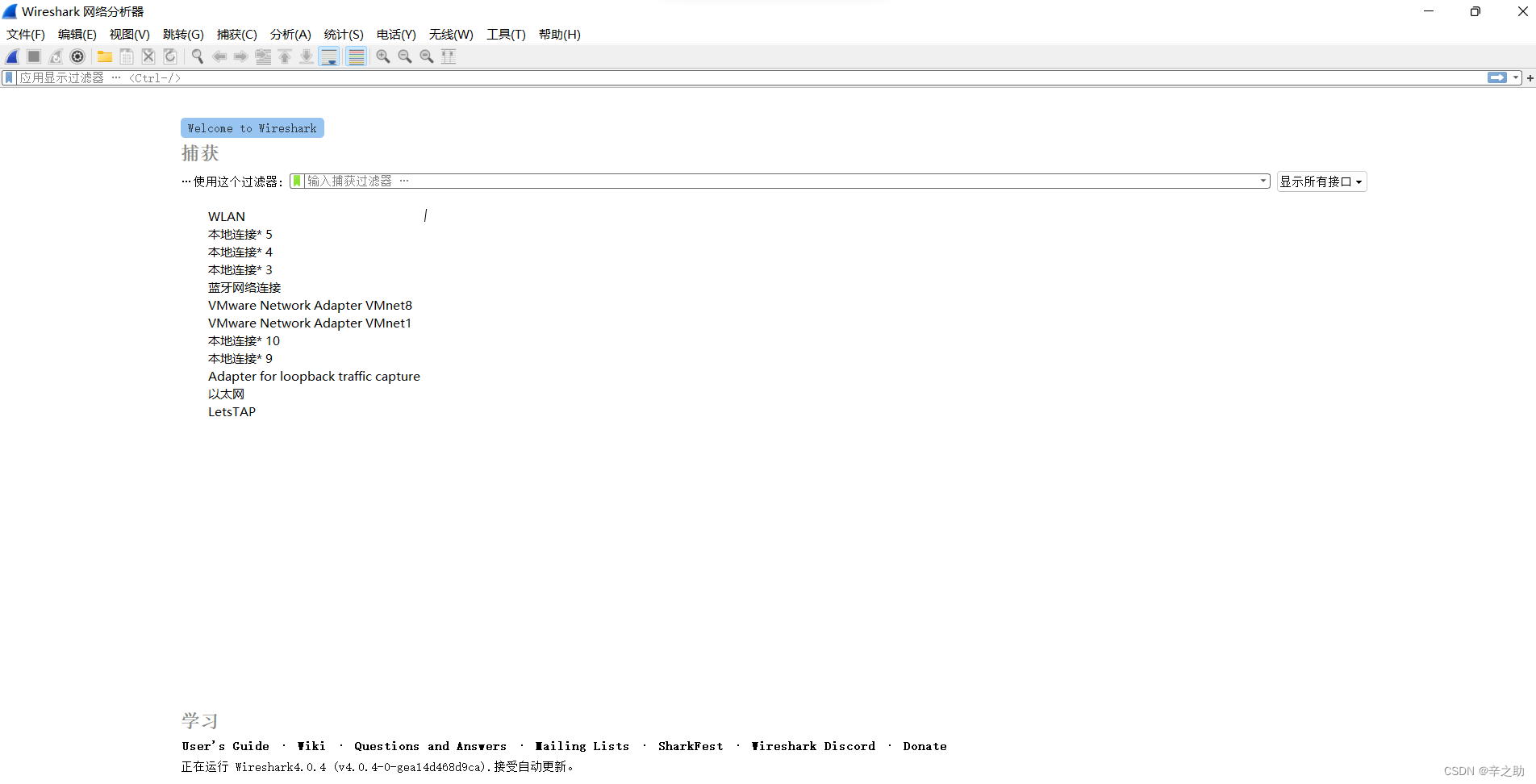Reset text zoom to normal size
Viewport: 1536px width, 784px height.
(427, 56)
